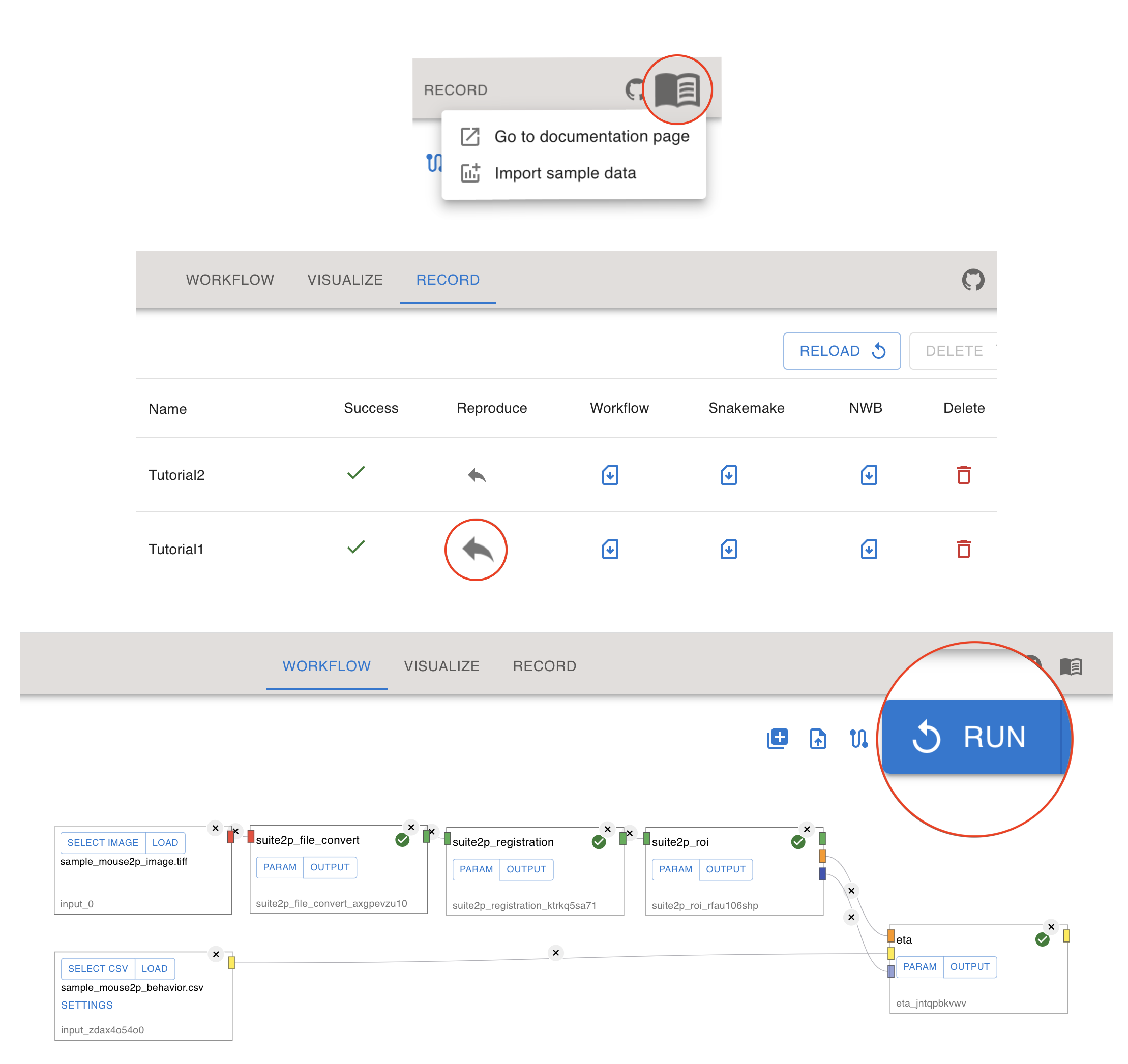Open the VISUALIZE tab in bottom panel
The width and height of the screenshot is (1128, 1064).
pyautogui.click(x=441, y=666)
